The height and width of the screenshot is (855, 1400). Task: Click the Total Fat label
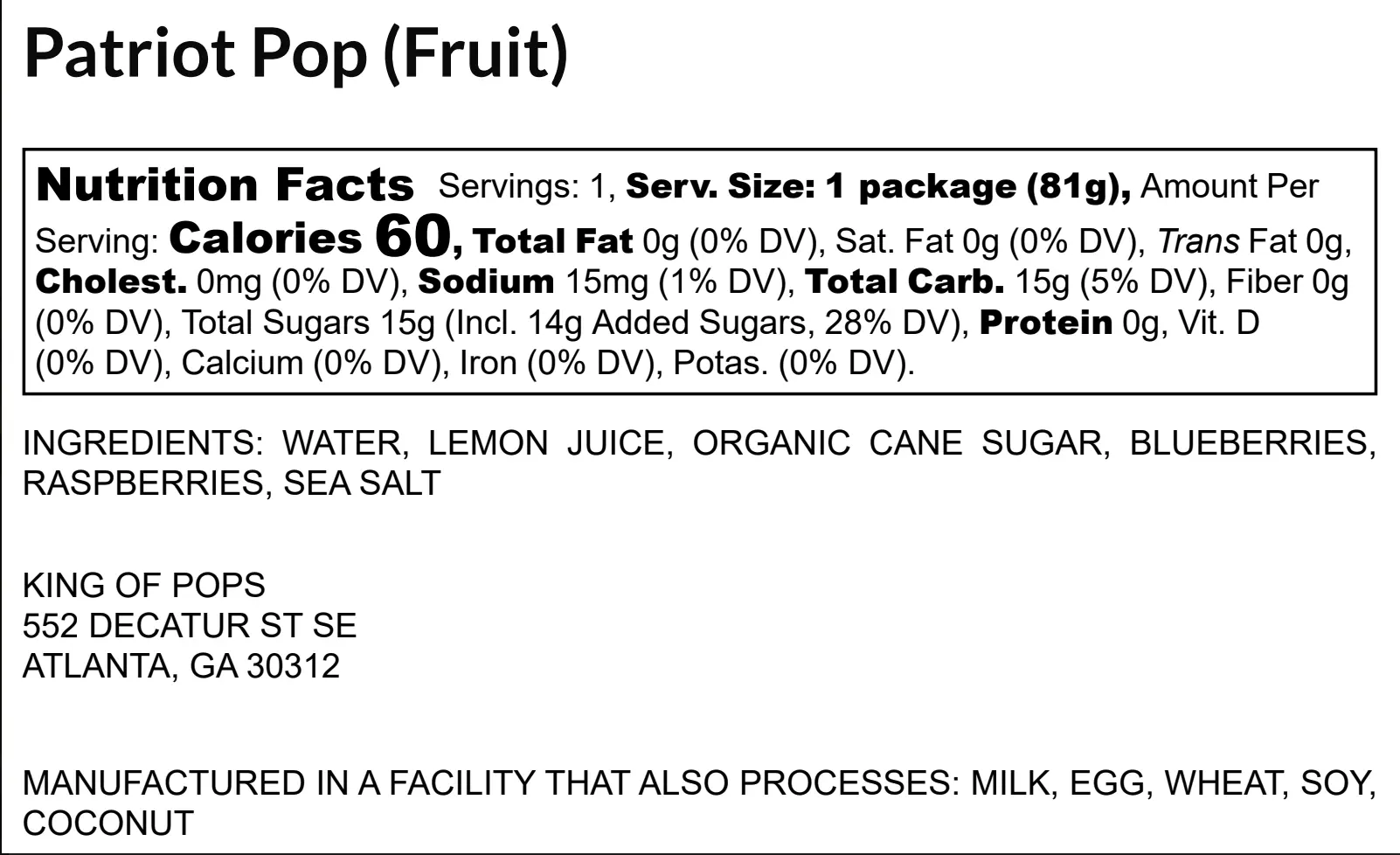tap(552, 240)
